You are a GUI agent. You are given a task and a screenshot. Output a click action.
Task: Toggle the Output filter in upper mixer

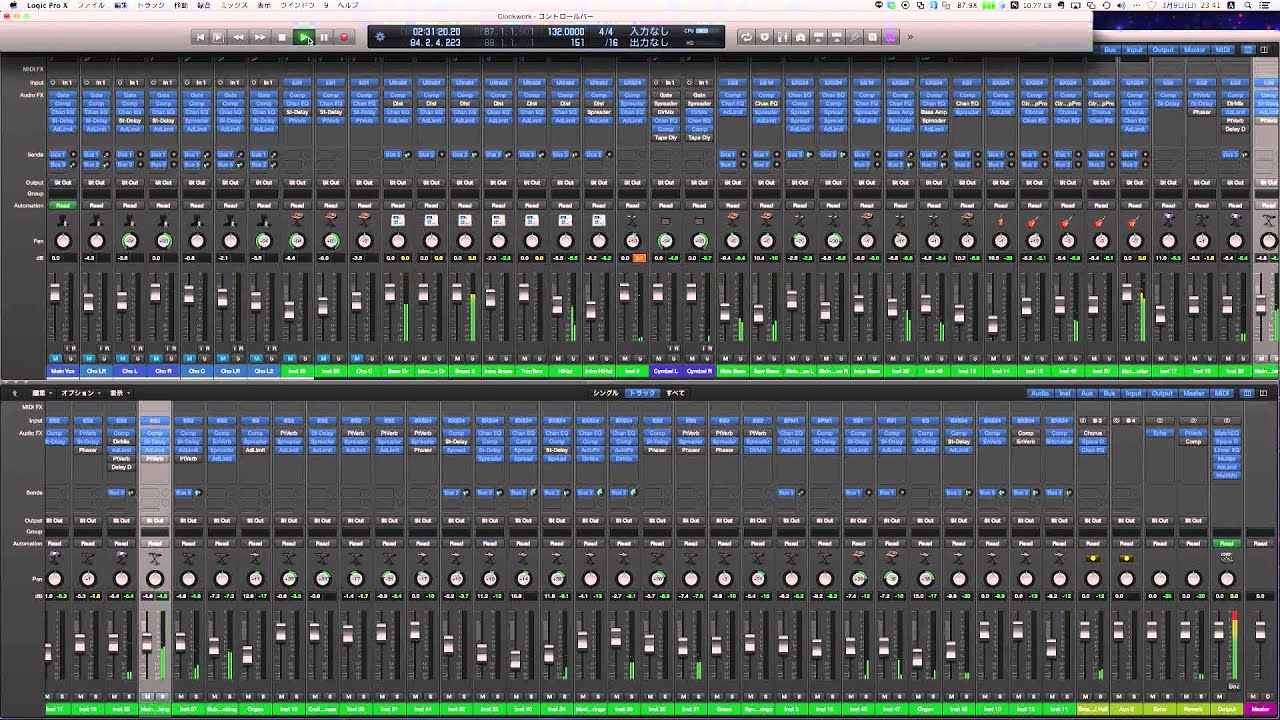(x=1163, y=49)
